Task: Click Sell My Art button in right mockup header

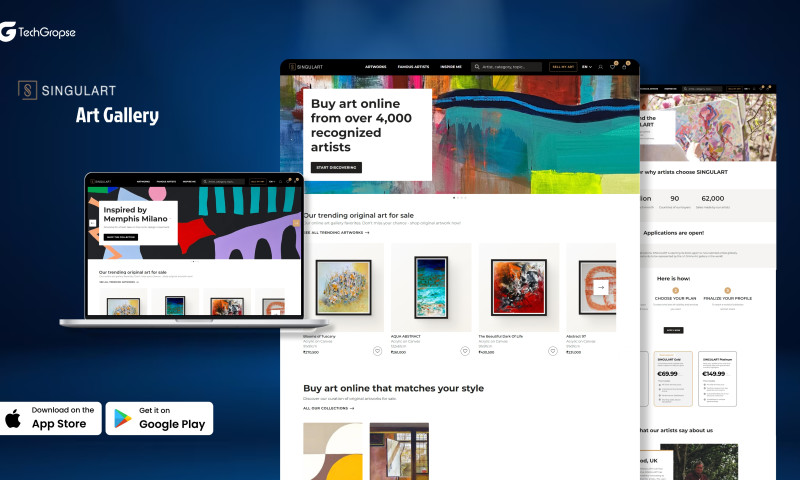Action: [734, 89]
